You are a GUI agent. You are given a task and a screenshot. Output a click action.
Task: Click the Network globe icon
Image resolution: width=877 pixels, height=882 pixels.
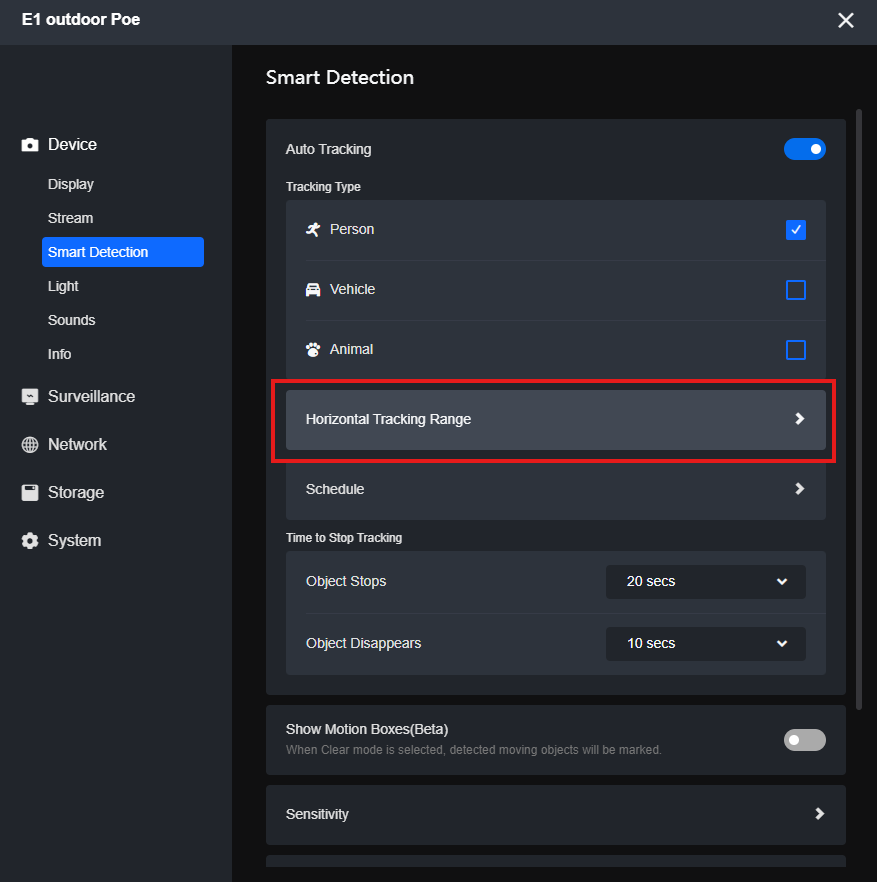[x=30, y=444]
